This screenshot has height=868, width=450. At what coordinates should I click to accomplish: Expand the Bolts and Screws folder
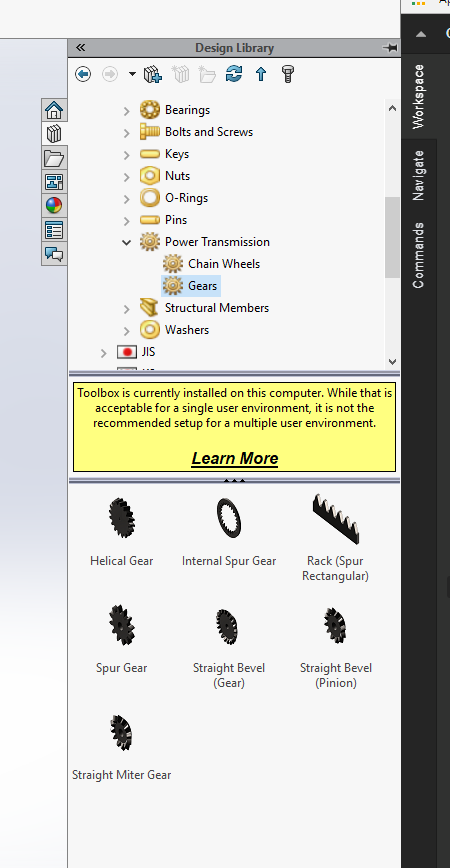[x=127, y=133]
